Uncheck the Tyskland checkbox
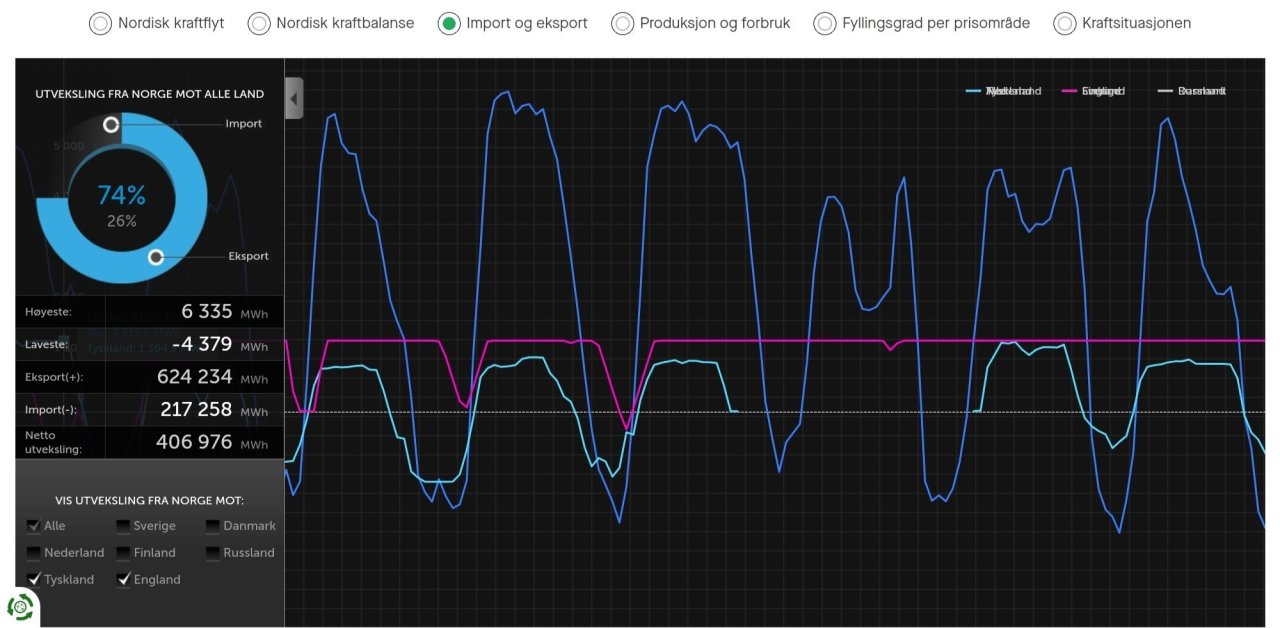The image size is (1280, 628). [x=34, y=580]
